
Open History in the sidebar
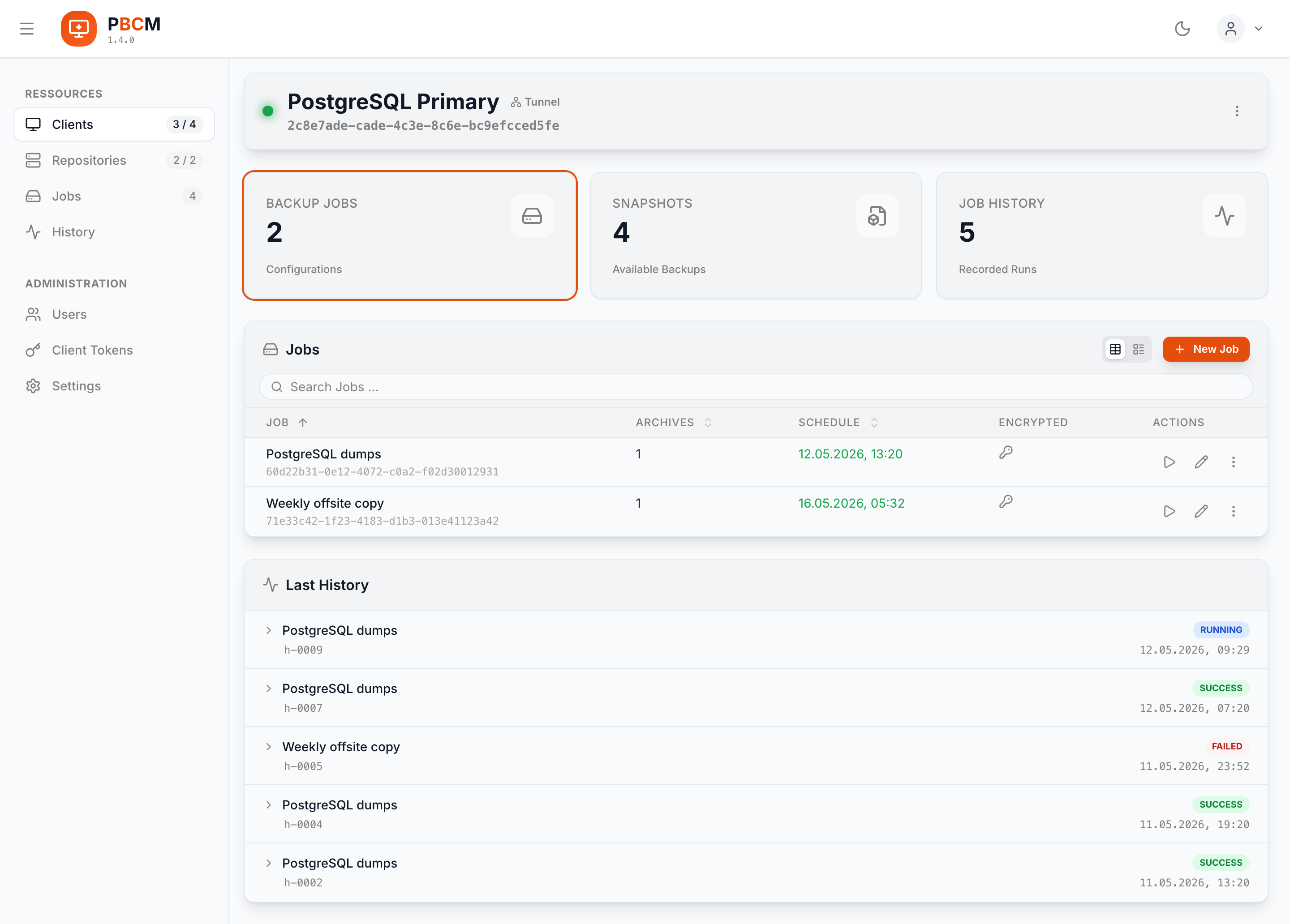(x=114, y=232)
